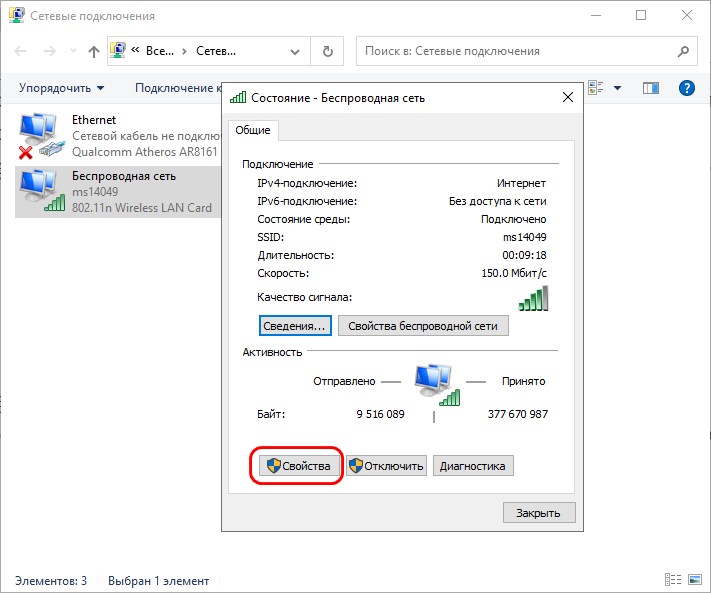The image size is (711, 593).
Task: Maximize the Сетевые подключения window
Action: [x=641, y=15]
